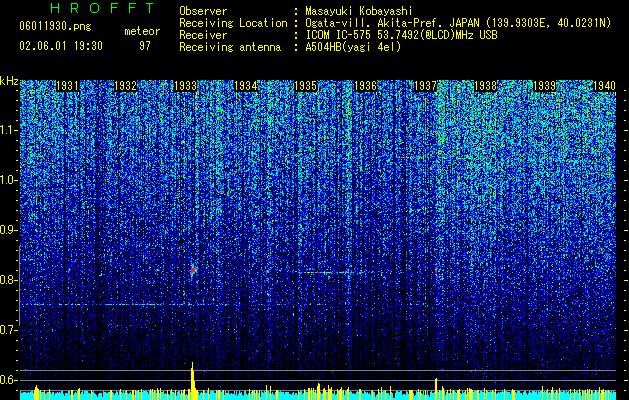Click the 1933 time marker

click(186, 86)
